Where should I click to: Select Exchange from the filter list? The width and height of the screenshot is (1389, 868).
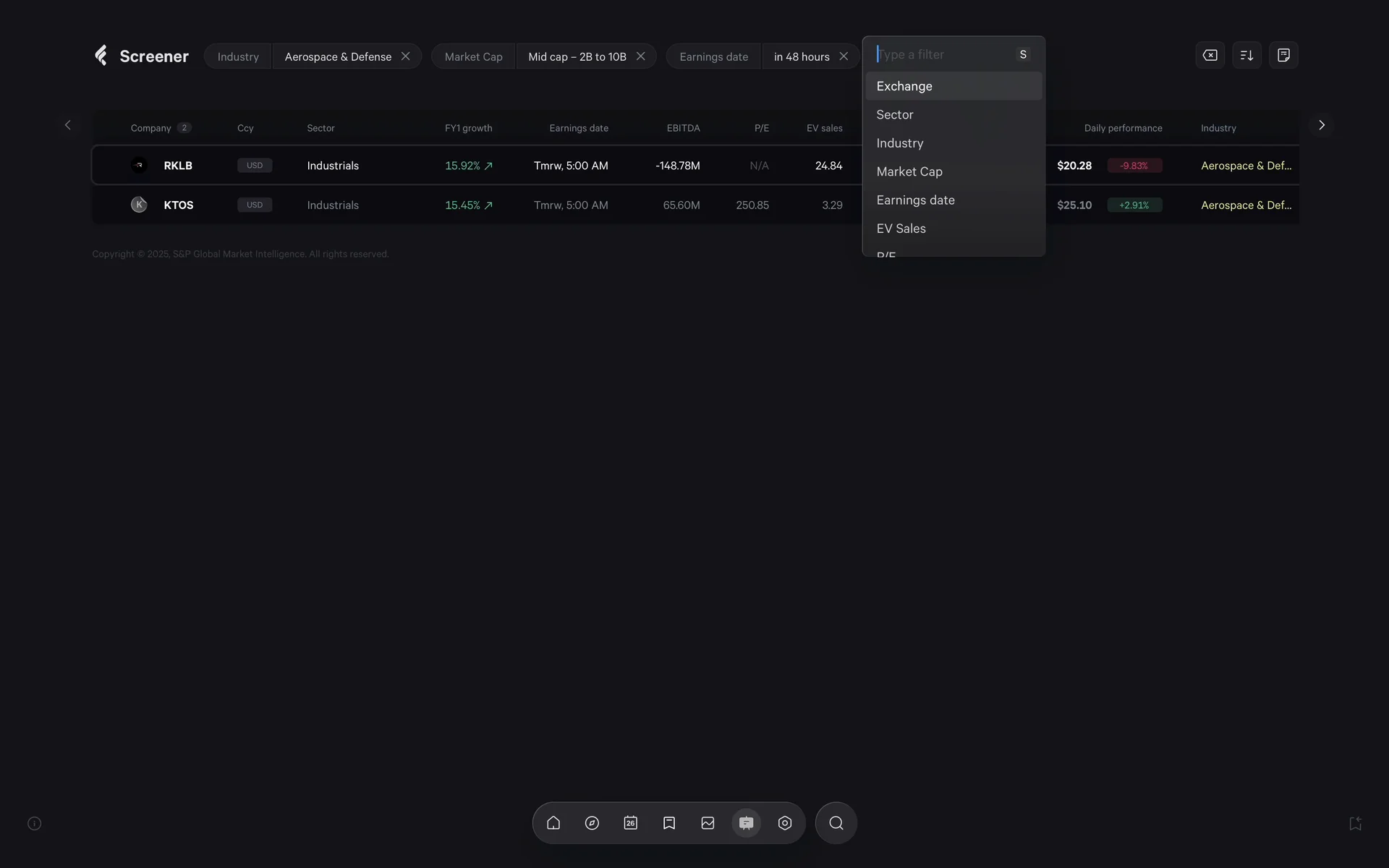(904, 86)
